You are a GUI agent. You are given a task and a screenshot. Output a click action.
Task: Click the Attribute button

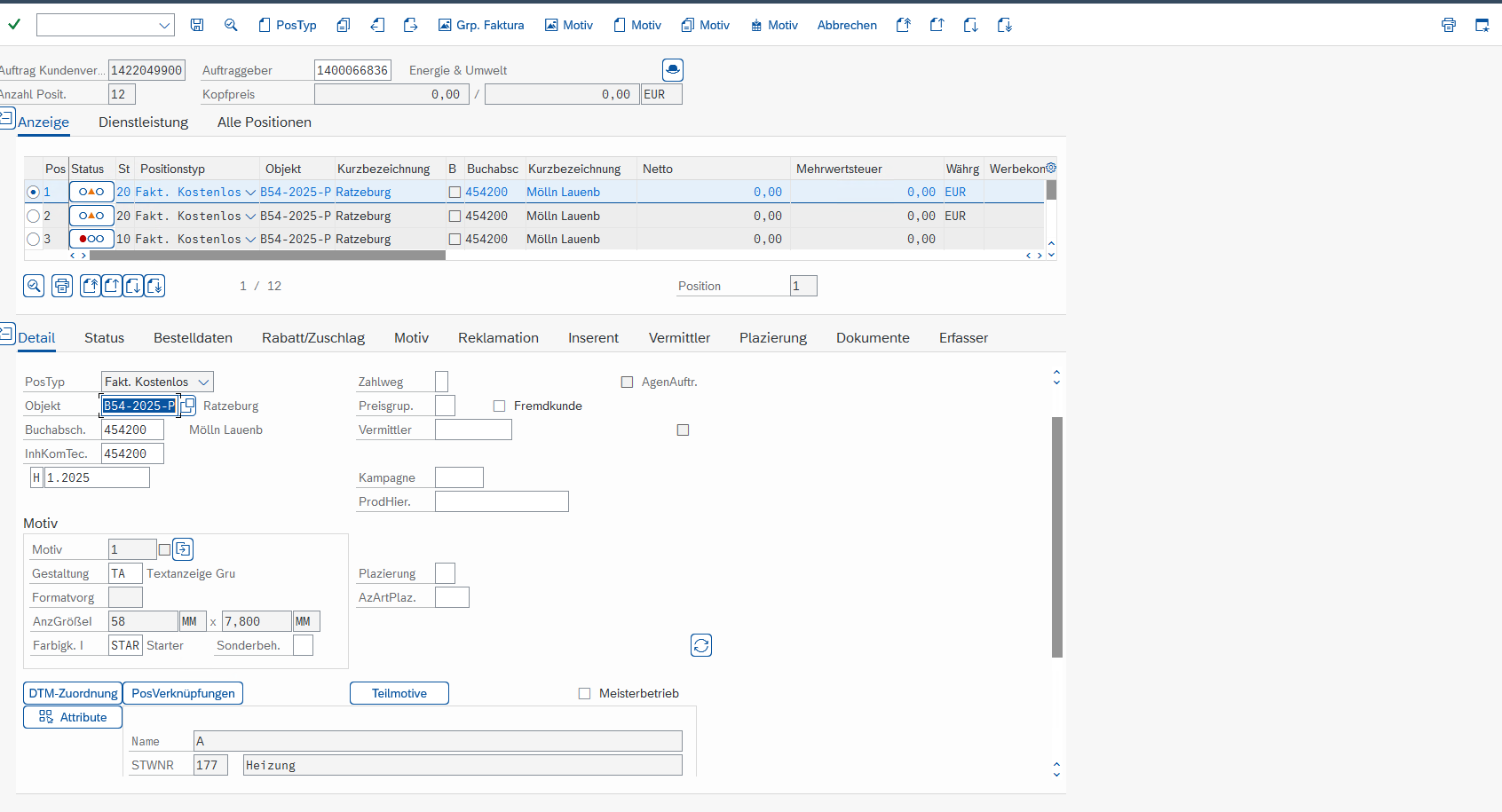(73, 717)
